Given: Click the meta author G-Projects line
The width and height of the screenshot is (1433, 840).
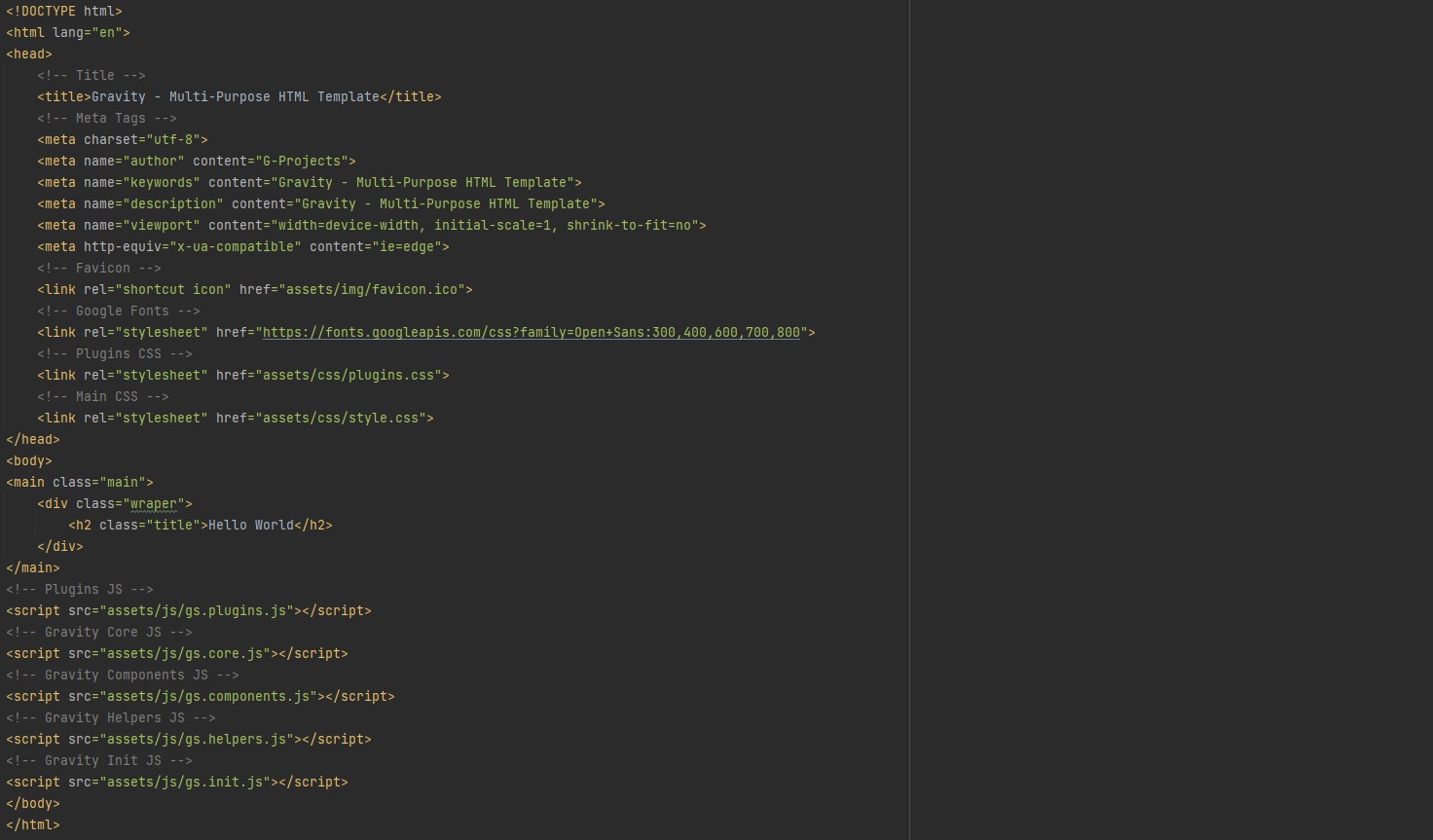Looking at the screenshot, I should click(x=197, y=162).
